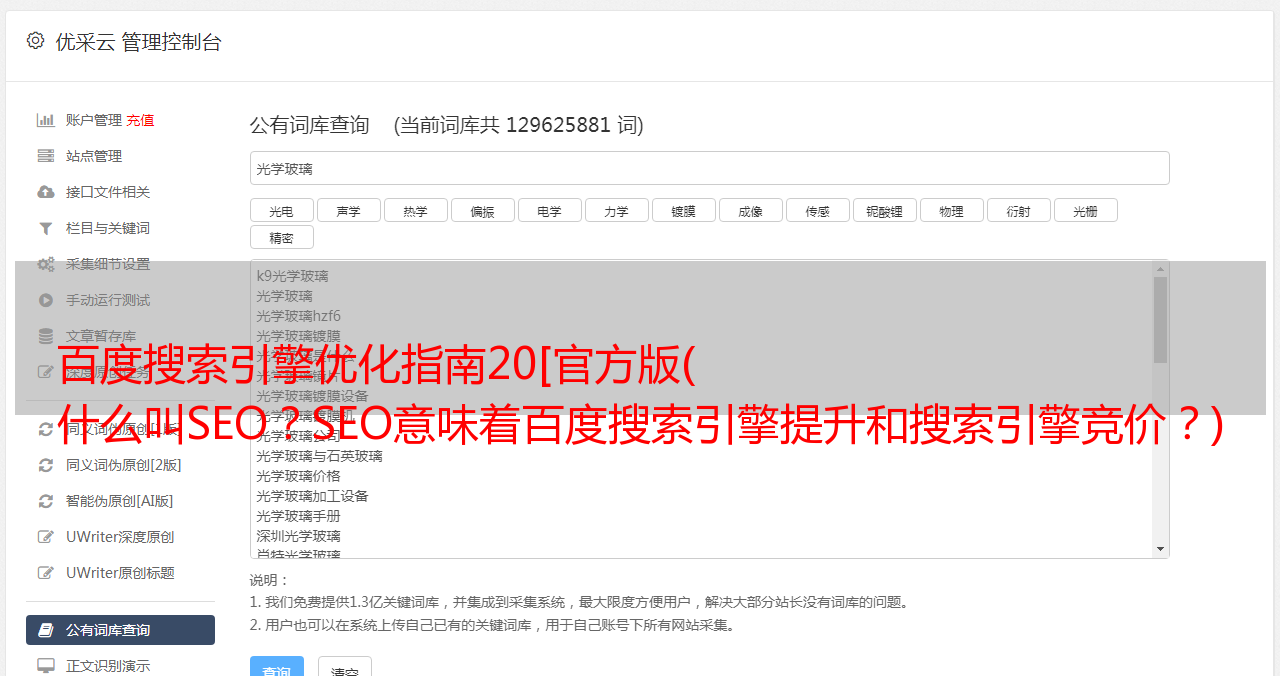Image resolution: width=1280 pixels, height=676 pixels.
Task: Click the play circle icon for 手动运行测试
Action: (x=46, y=300)
